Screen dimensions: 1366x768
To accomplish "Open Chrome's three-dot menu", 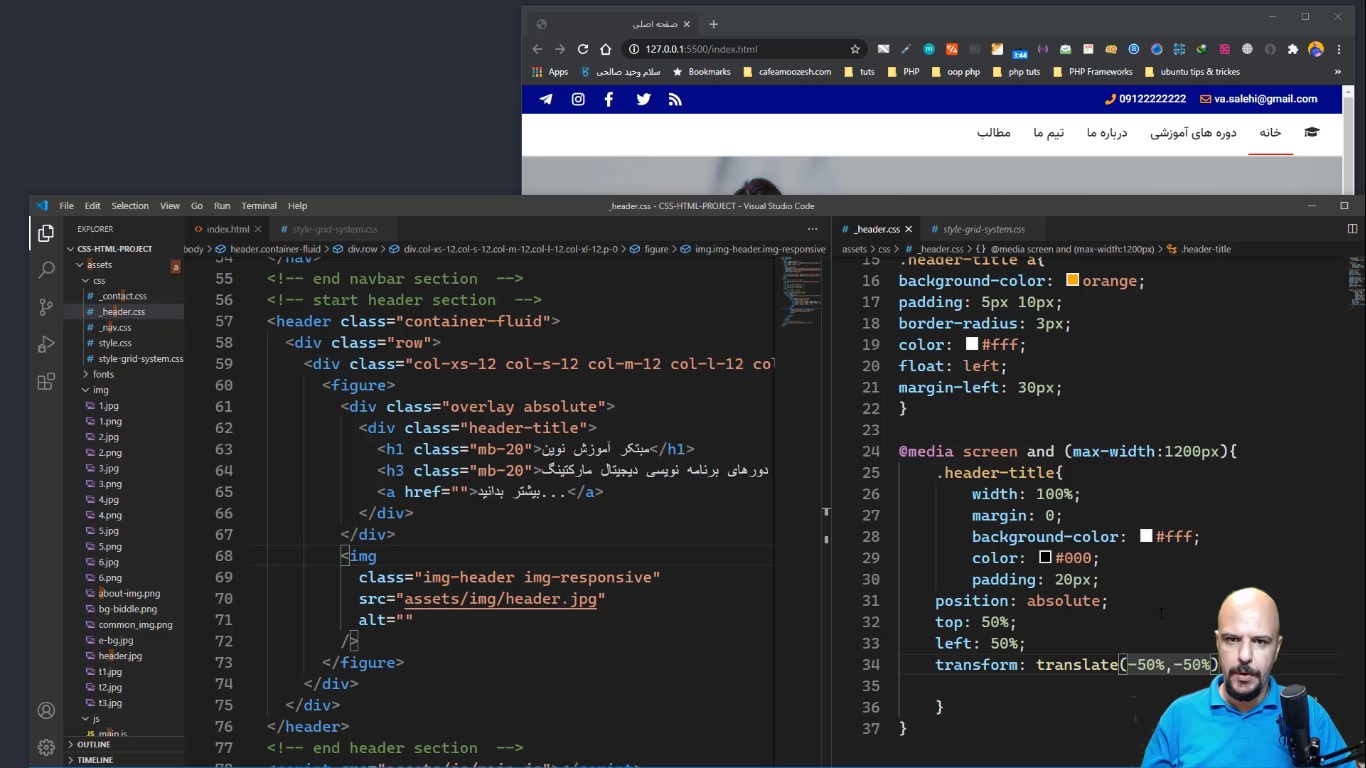I will pyautogui.click(x=1340, y=49).
